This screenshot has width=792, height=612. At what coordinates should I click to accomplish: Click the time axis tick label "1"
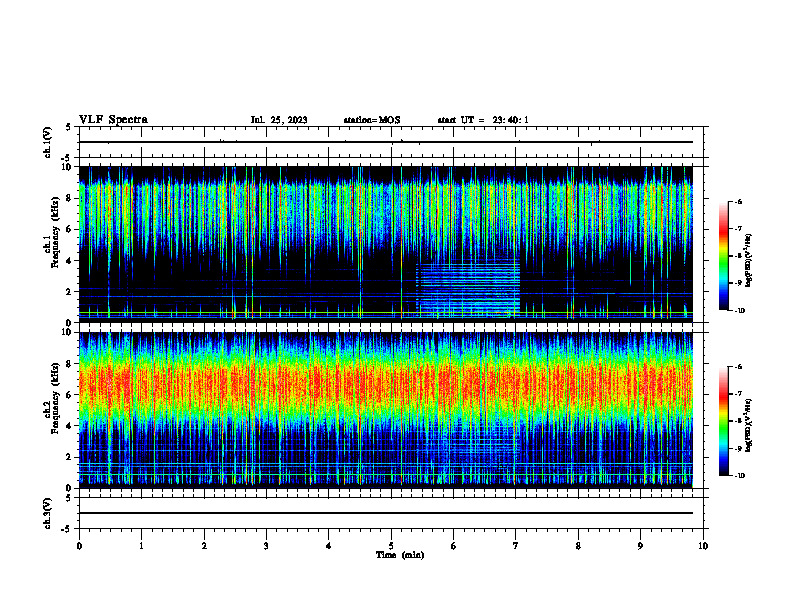pyautogui.click(x=142, y=546)
